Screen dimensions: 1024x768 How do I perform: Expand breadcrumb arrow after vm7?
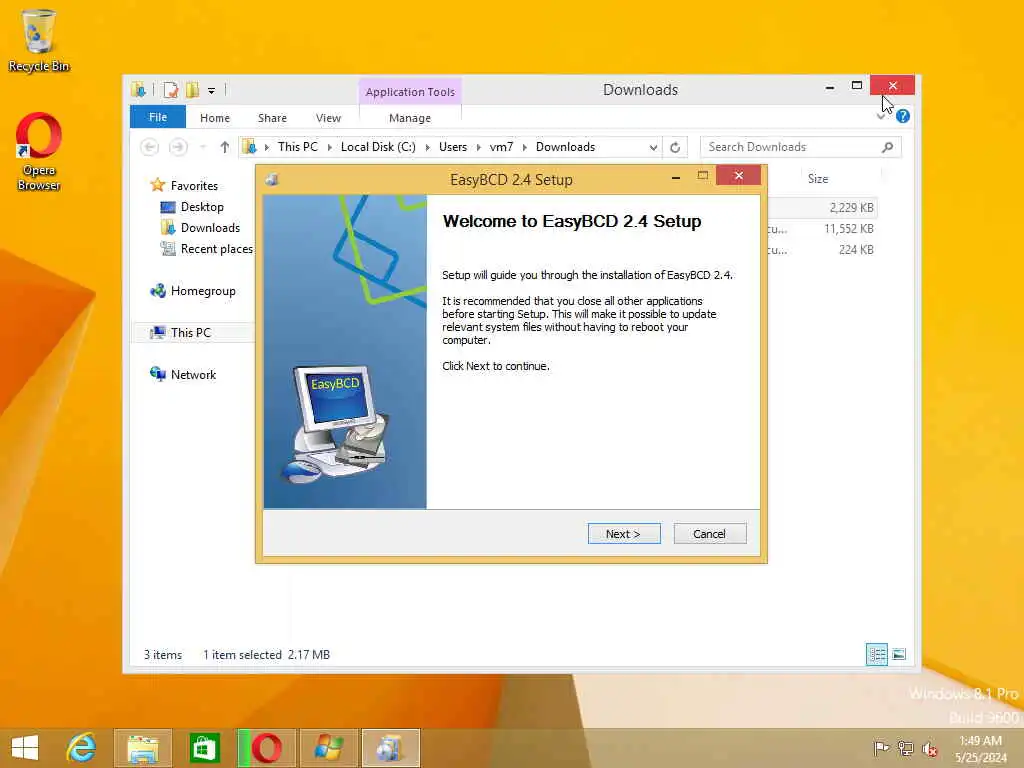525,148
